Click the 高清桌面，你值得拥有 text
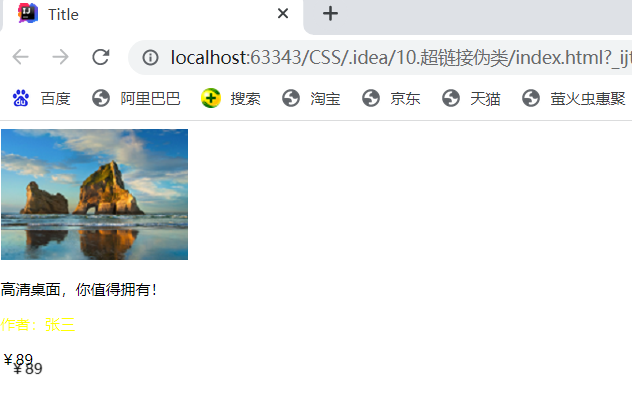Viewport: 632px width, 407px height. click(x=79, y=289)
